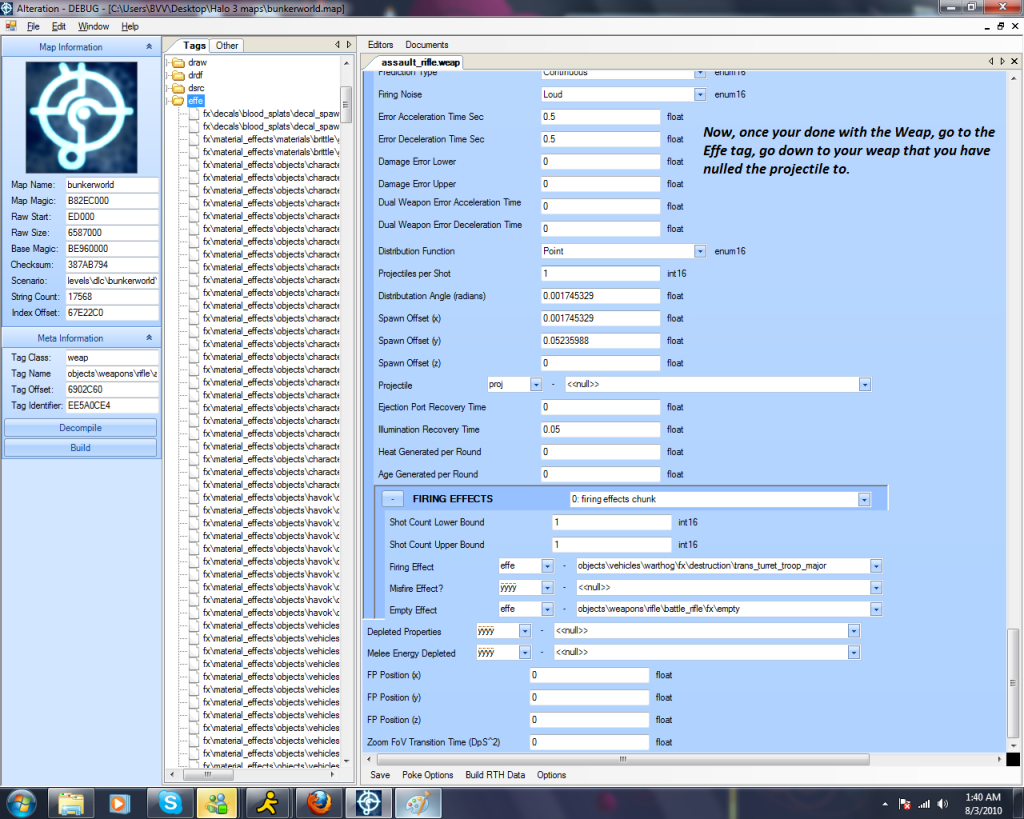The height and width of the screenshot is (819, 1024).
Task: Open the Misfire Effect tag class dropdown
Action: [x=547, y=588]
